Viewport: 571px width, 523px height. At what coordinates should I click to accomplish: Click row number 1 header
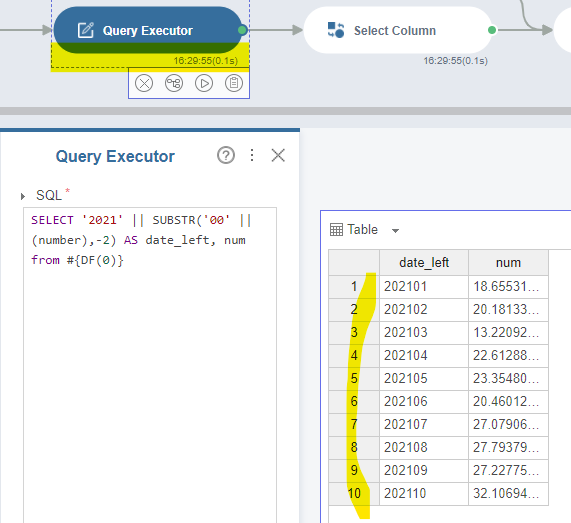(x=354, y=287)
